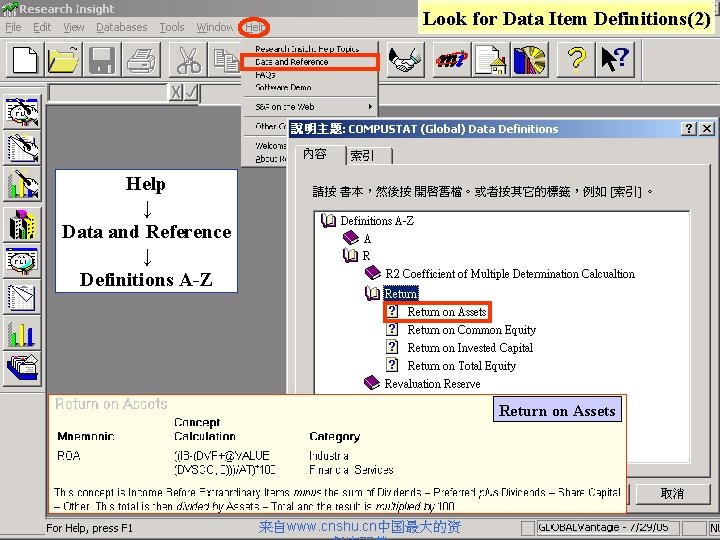Click the sidebar report sheet icon
The height and width of the screenshot is (540, 720).
coord(22,297)
